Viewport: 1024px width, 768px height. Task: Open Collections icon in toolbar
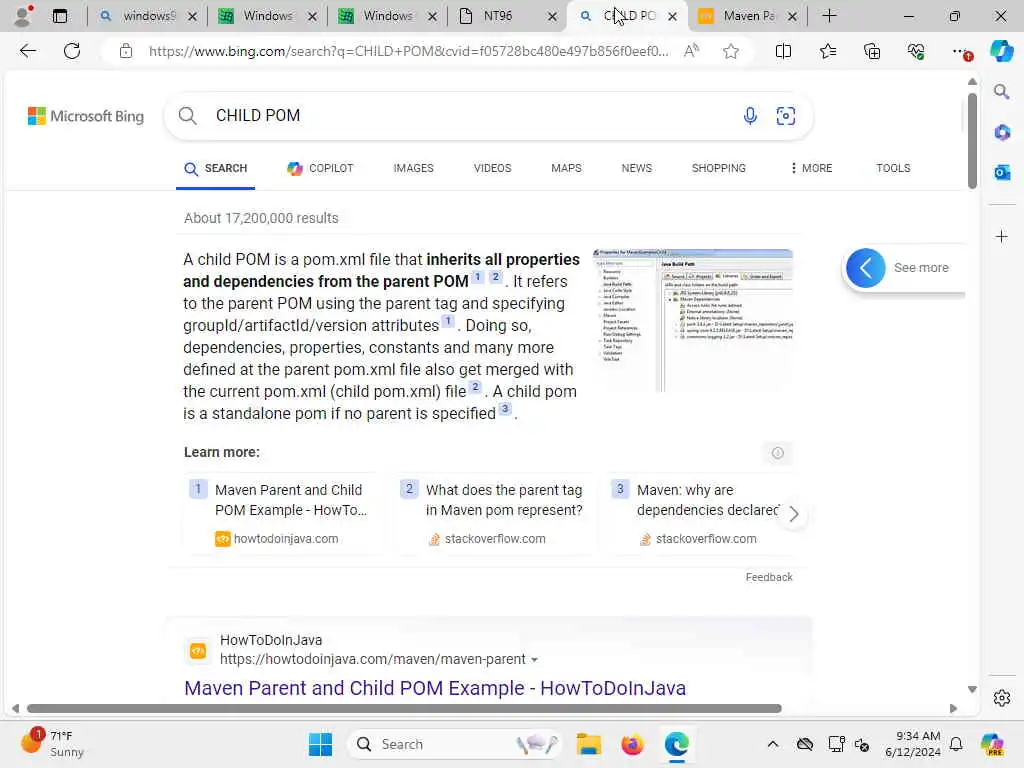coord(872,51)
